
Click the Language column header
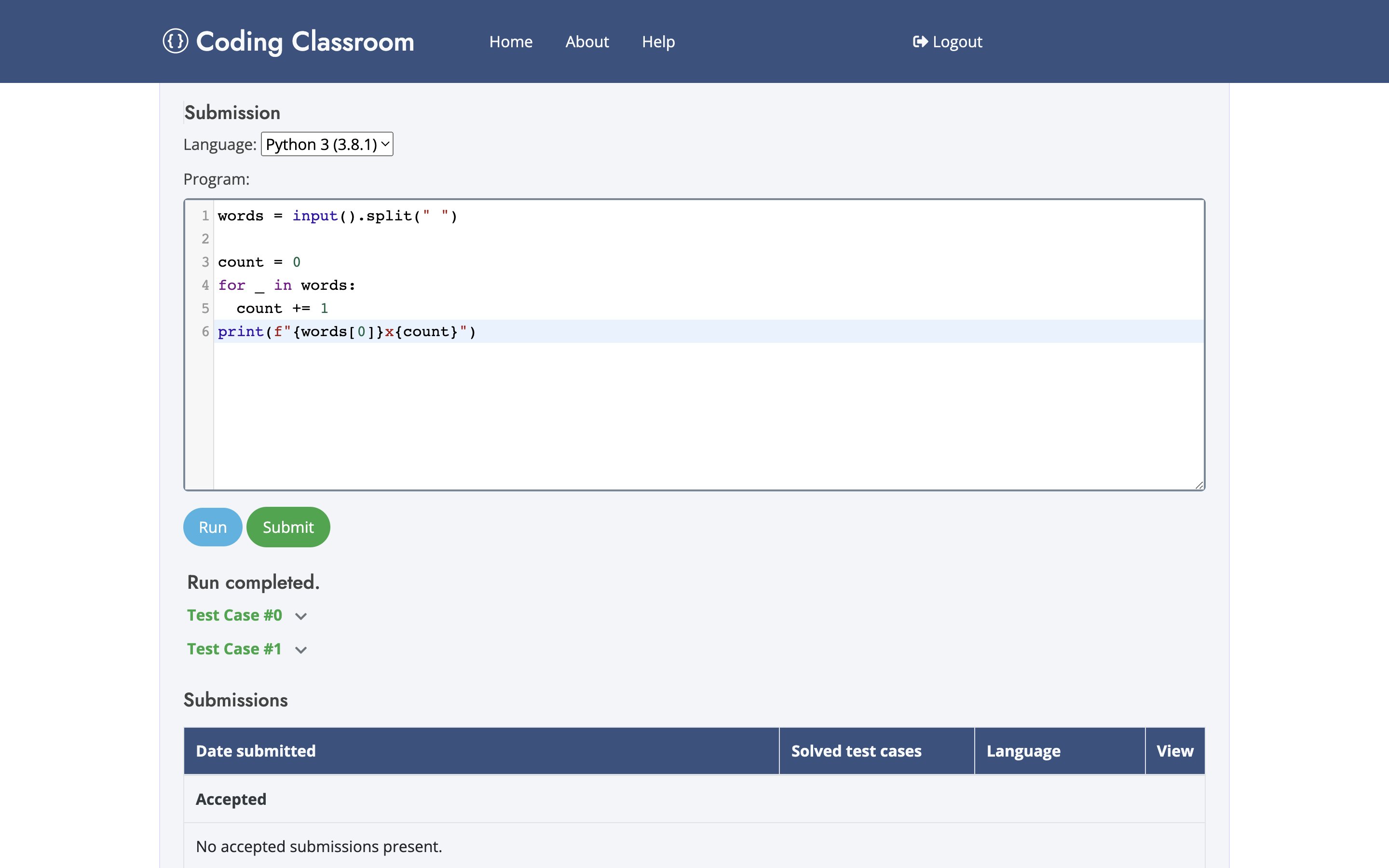tap(1023, 750)
